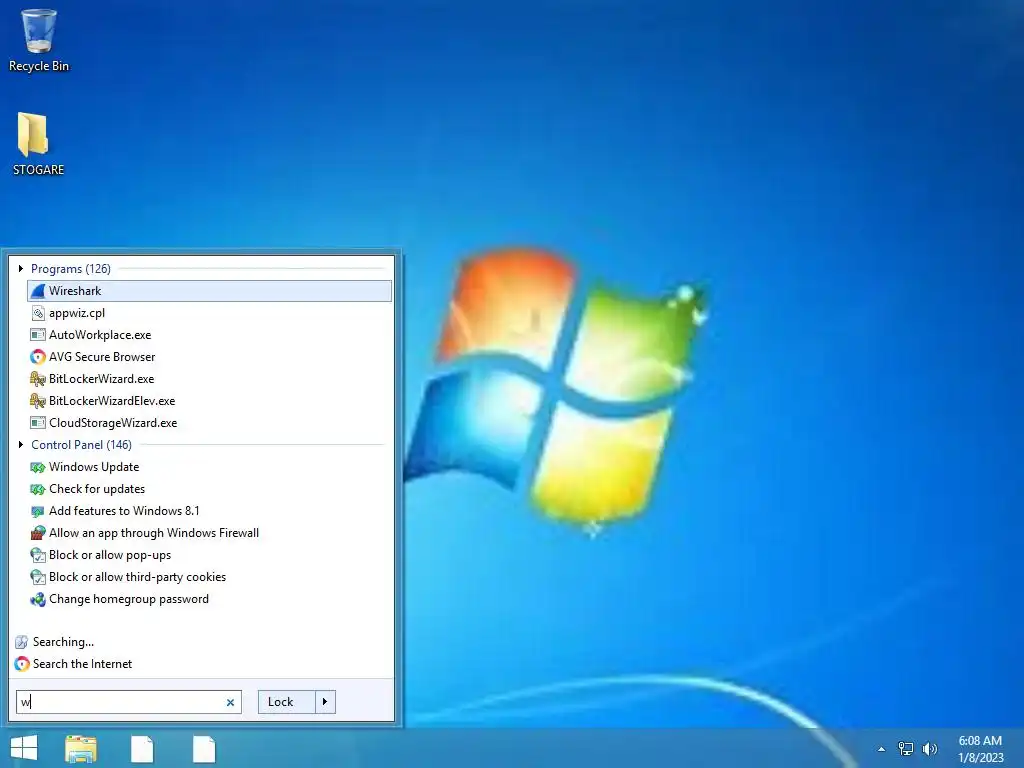Select 'Check for updates' text
The height and width of the screenshot is (768, 1024).
point(97,489)
